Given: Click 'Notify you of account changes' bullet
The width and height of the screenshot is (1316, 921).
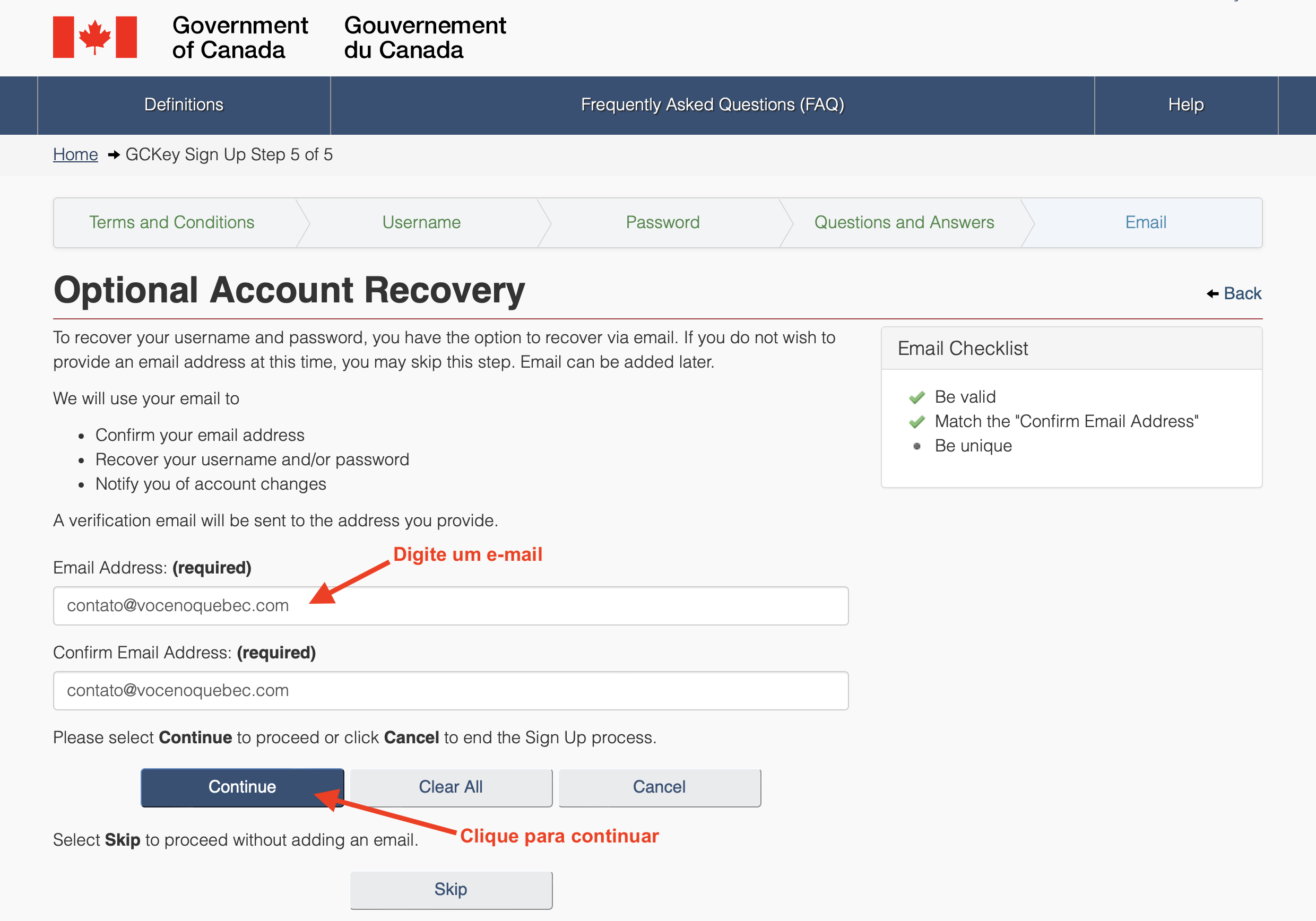Looking at the screenshot, I should pyautogui.click(x=210, y=484).
